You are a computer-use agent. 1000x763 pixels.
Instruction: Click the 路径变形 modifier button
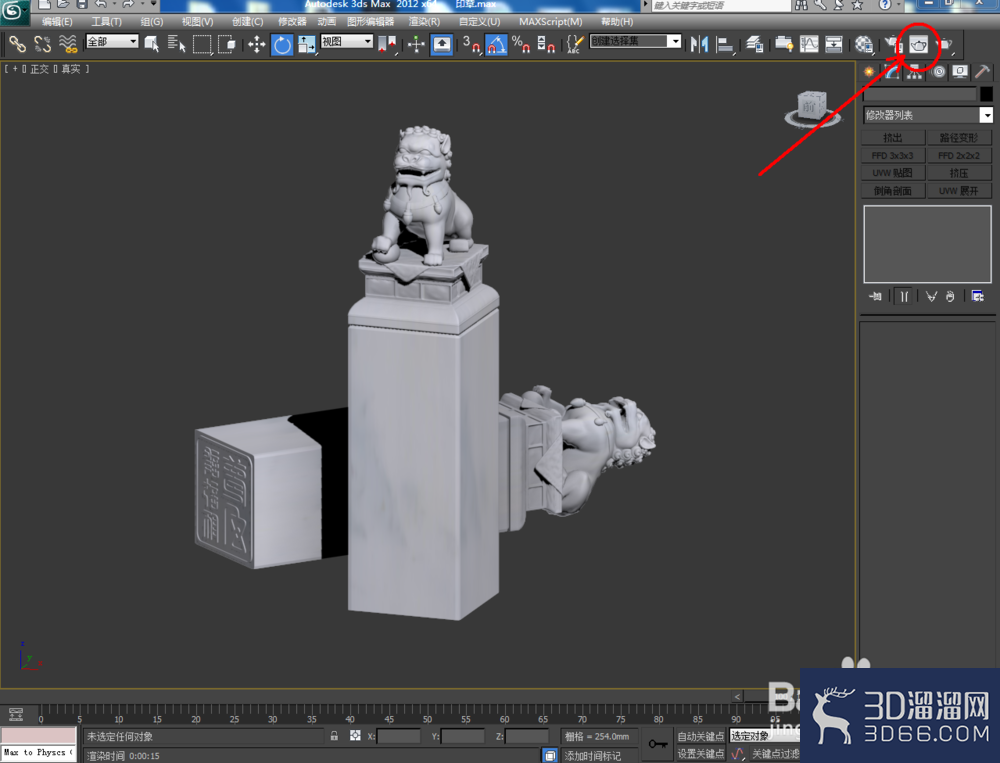tap(959, 138)
